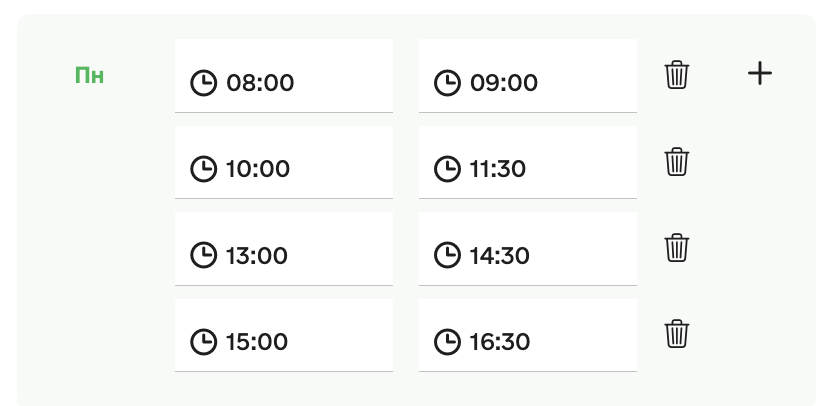Viewport: 832px width, 406px height.
Task: Delete the 08:00–09:00 time slot
Action: 677,74
